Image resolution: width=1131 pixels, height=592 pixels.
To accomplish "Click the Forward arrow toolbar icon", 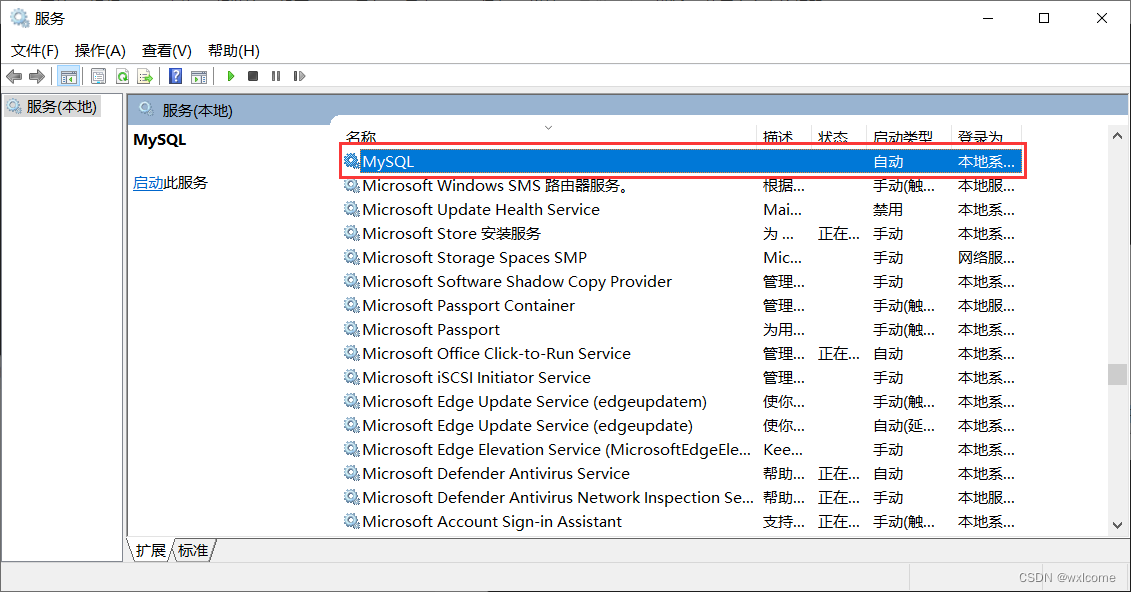I will coord(37,76).
